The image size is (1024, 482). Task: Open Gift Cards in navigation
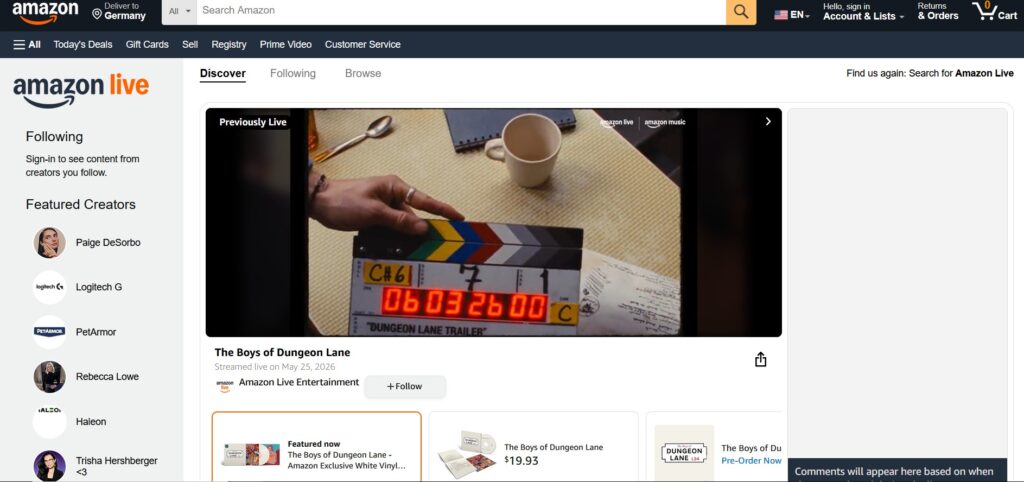point(147,44)
